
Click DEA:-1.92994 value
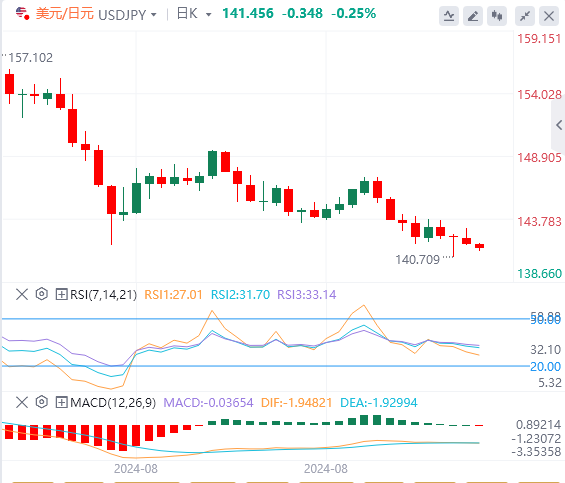379,402
